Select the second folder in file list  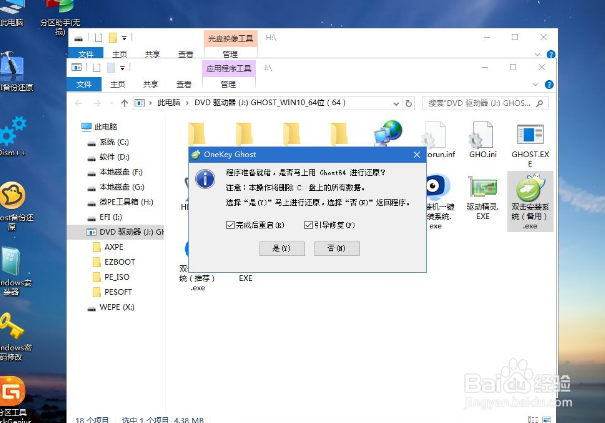click(244, 134)
